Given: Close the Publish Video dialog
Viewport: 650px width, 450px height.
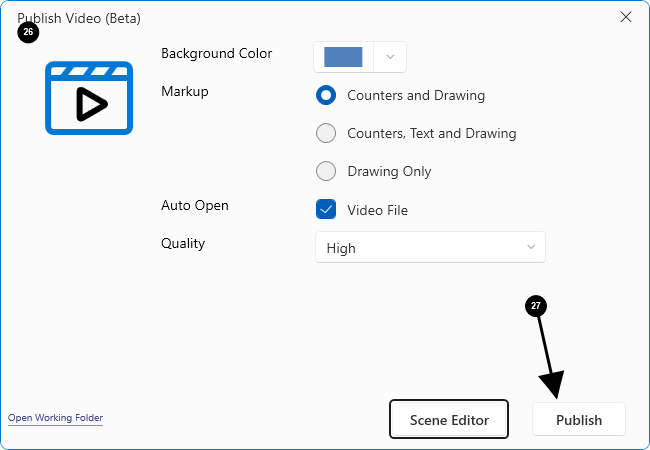Looking at the screenshot, I should point(626,17).
